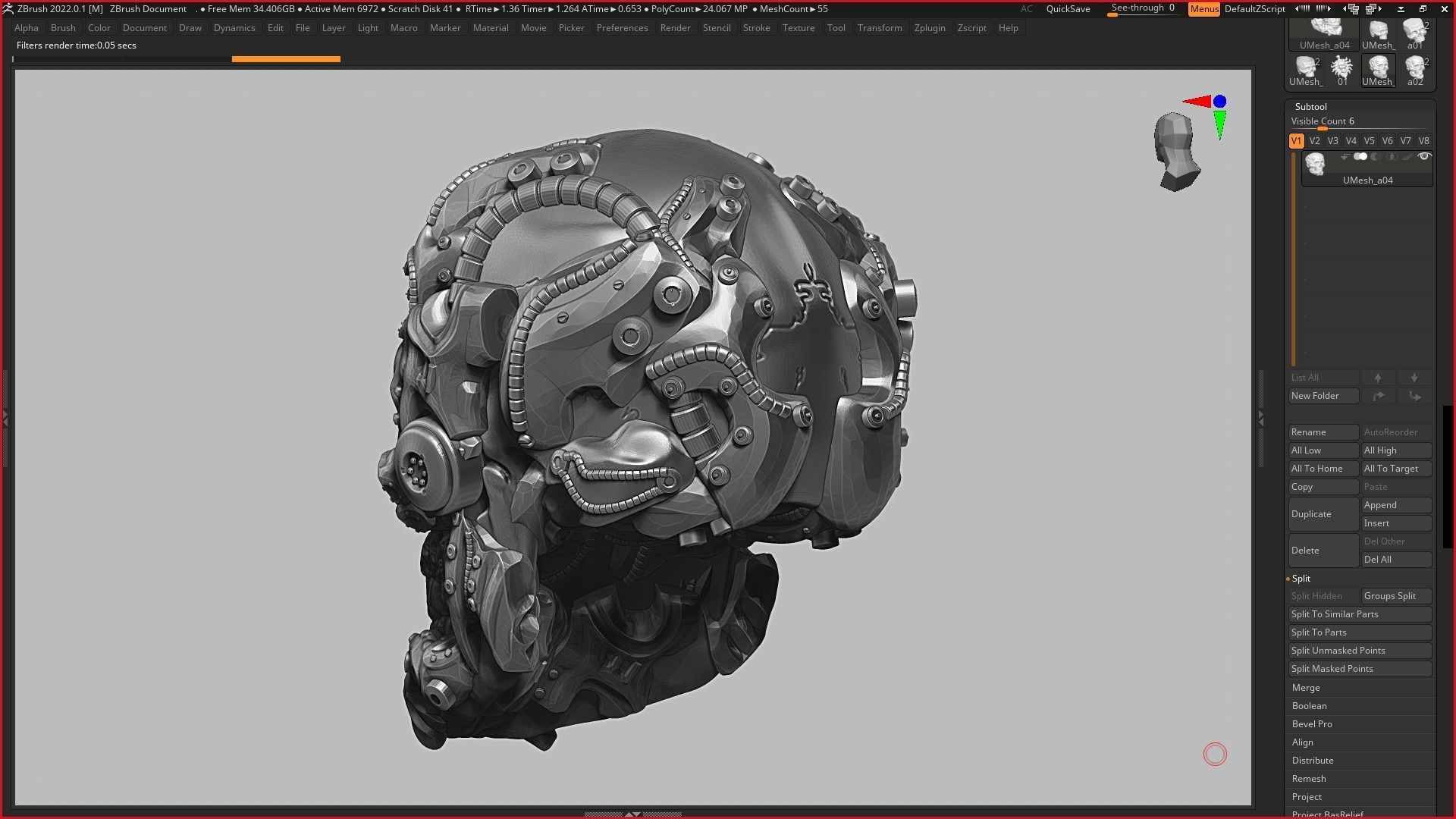Screen dimensions: 1456x819
Task: Select the 01 spiky head tool thumbnail
Action: [x=1342, y=71]
